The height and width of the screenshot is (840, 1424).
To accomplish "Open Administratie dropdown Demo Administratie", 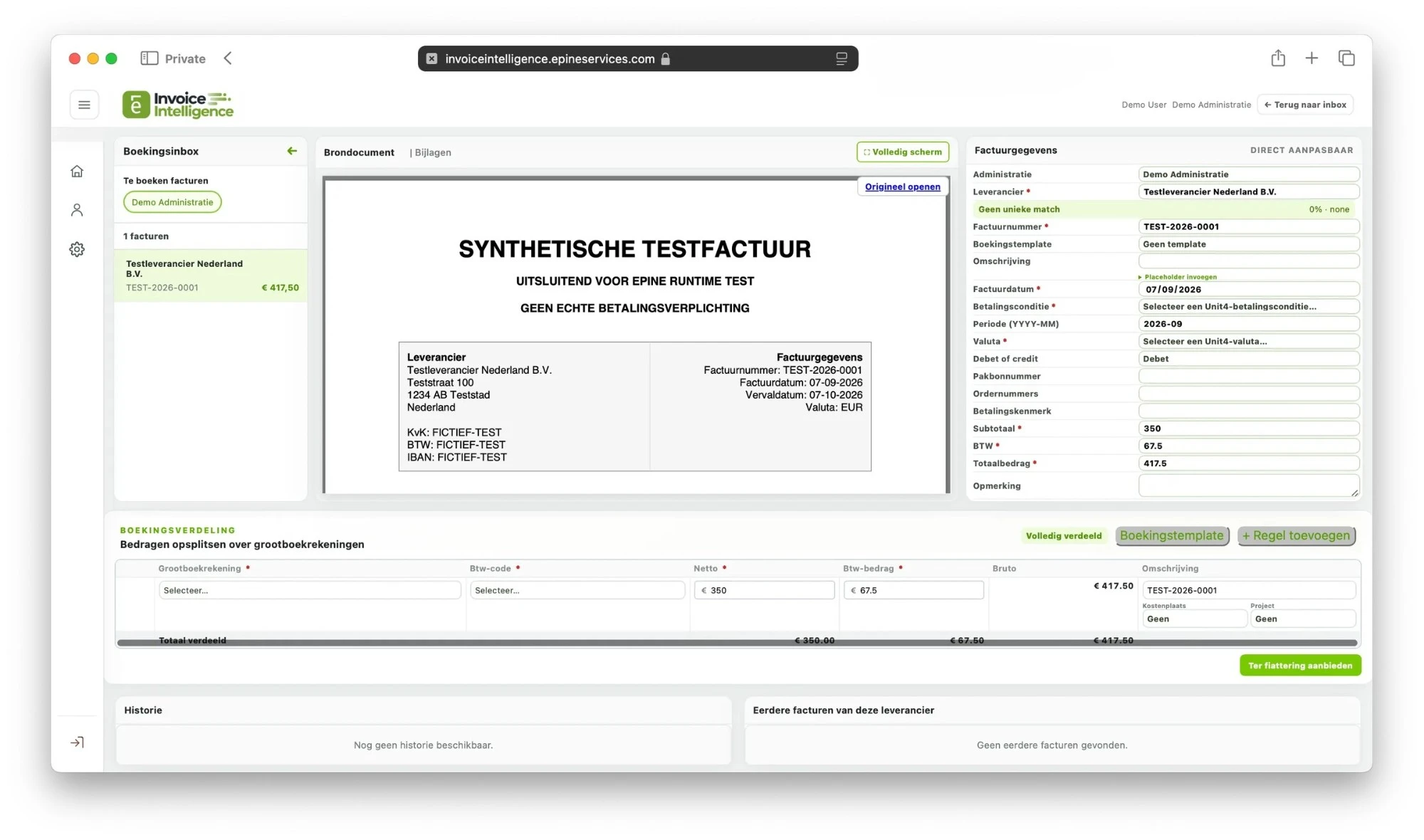I will click(1248, 174).
